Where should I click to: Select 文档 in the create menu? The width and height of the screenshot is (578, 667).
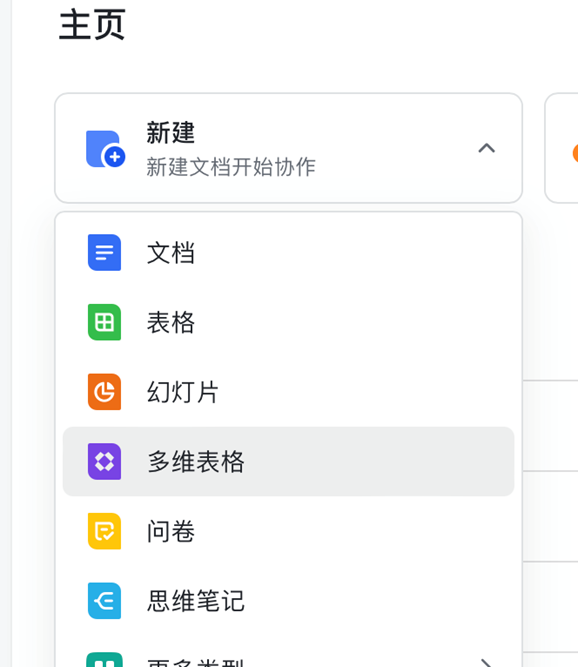coord(288,253)
